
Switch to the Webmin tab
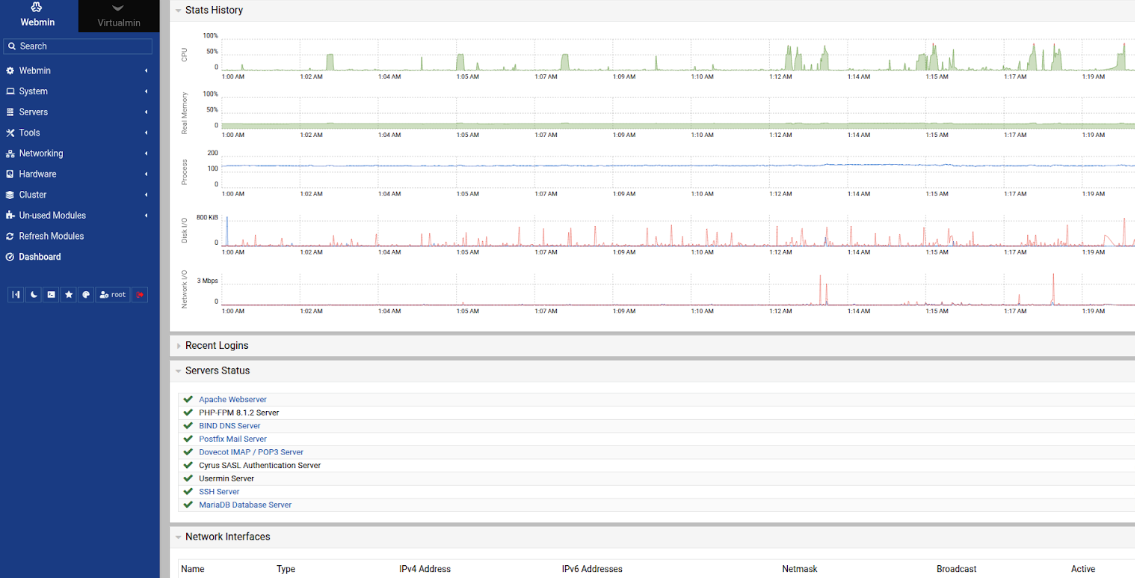39,16
